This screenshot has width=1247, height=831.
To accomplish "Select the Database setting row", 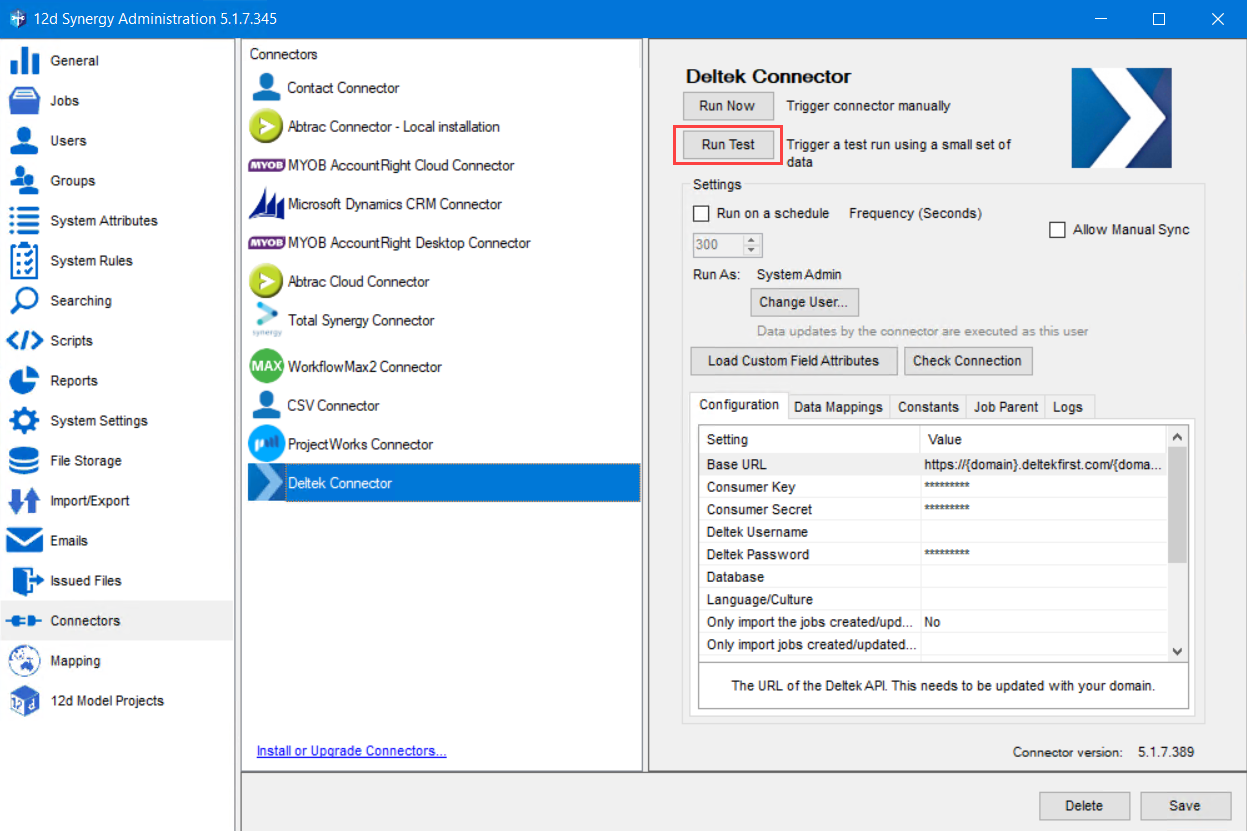I will (933, 577).
